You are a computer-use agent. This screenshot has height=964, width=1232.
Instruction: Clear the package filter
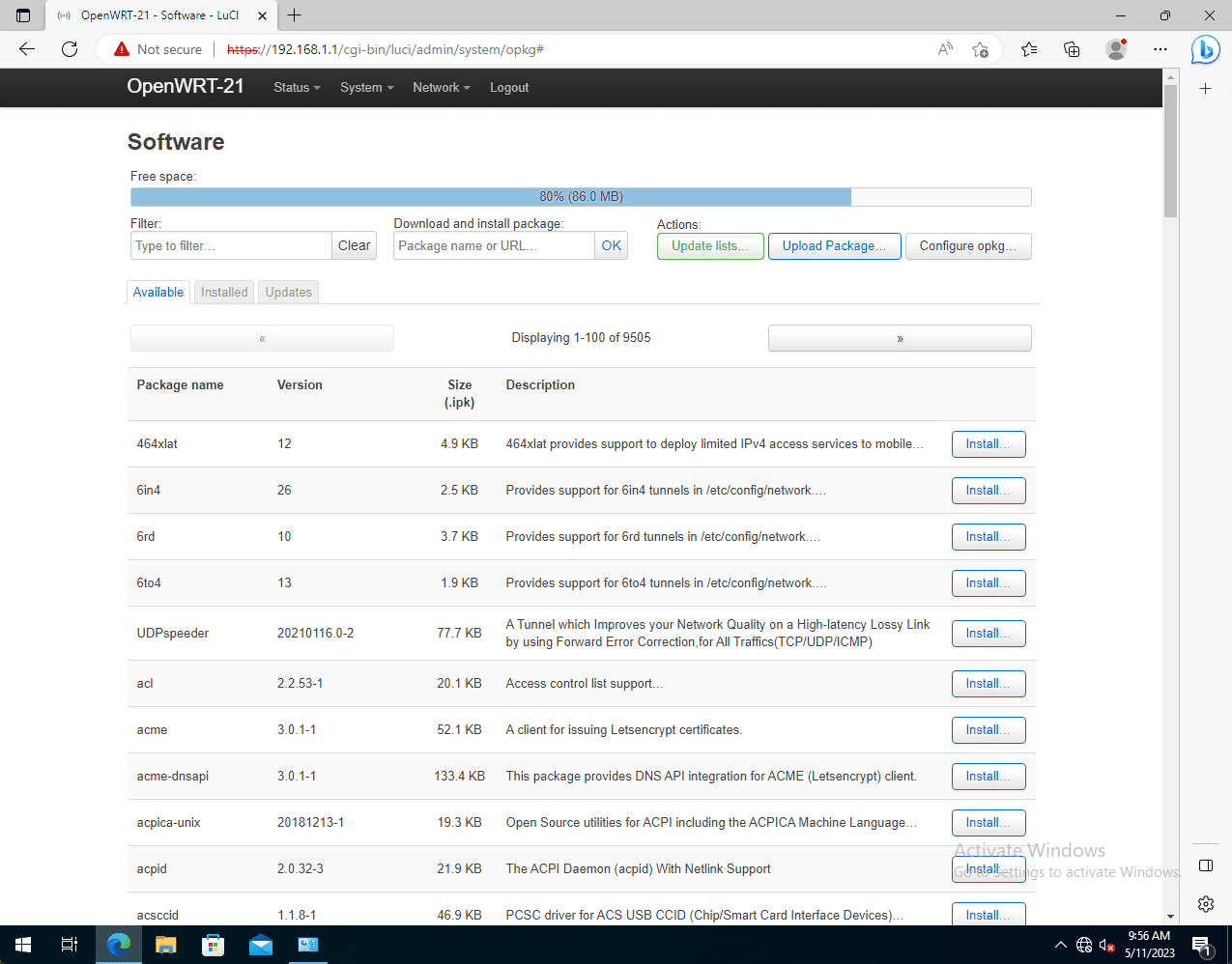click(x=355, y=245)
